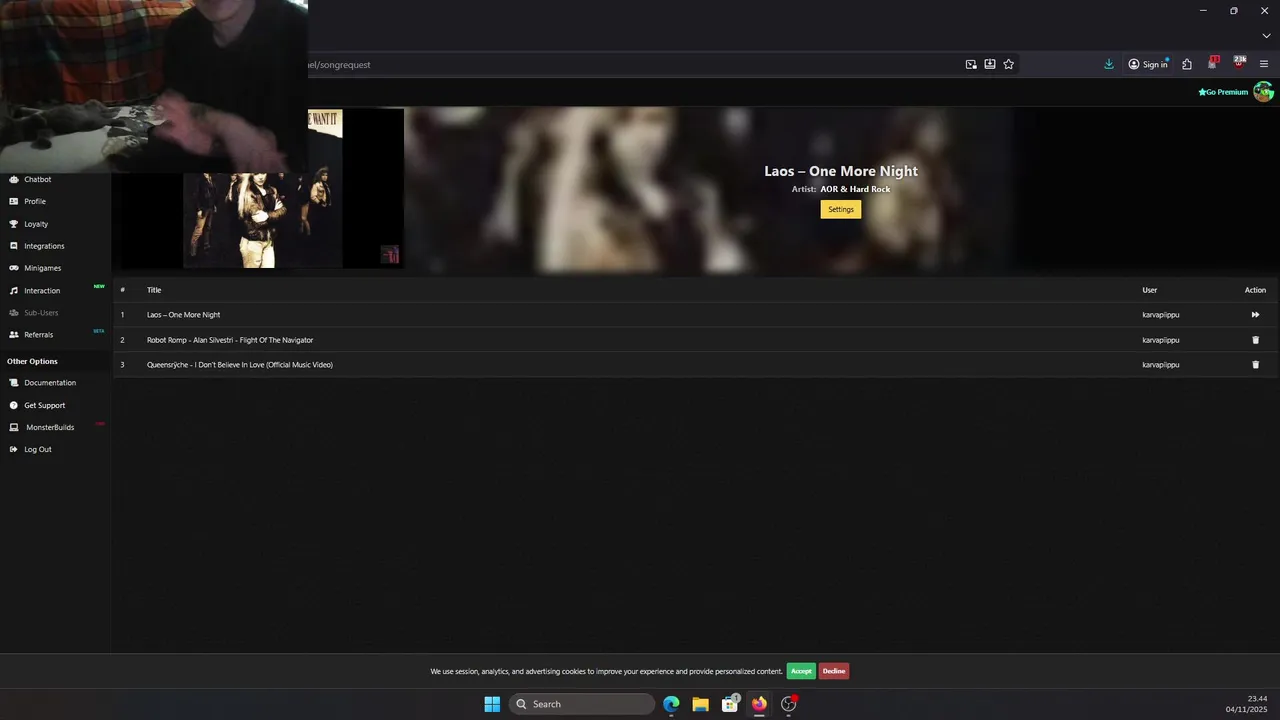Open the extension showing the red notification badge
The width and height of the screenshot is (1280, 720).
tap(1213, 63)
